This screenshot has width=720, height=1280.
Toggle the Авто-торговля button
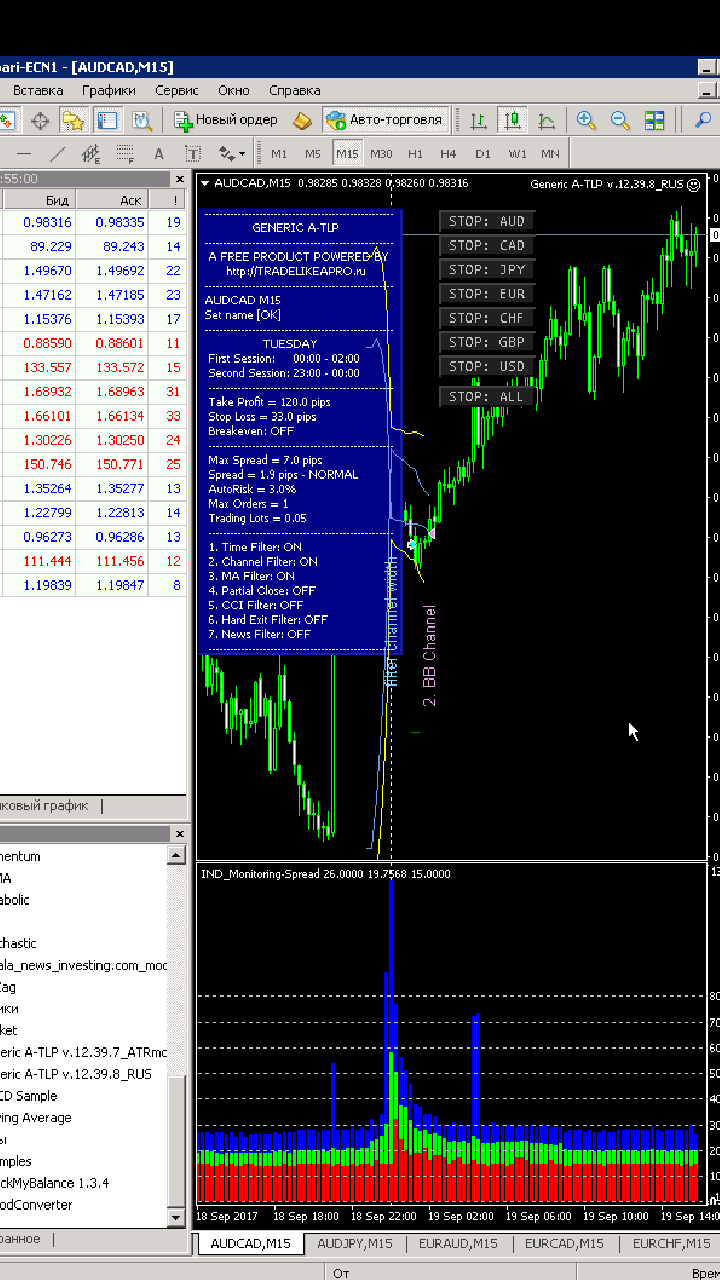pos(385,120)
